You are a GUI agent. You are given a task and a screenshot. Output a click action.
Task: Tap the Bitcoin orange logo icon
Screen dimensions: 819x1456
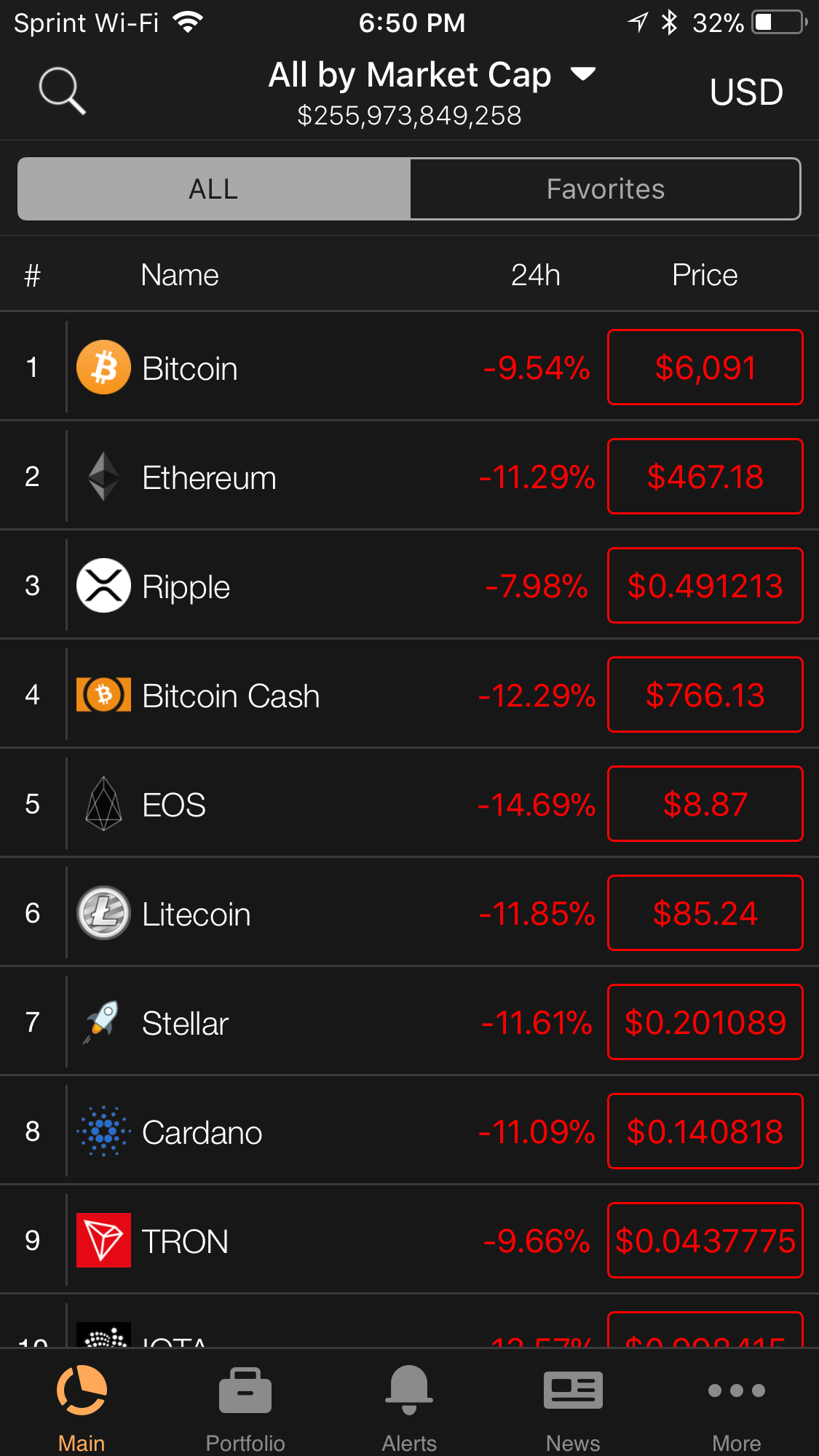[x=103, y=367]
